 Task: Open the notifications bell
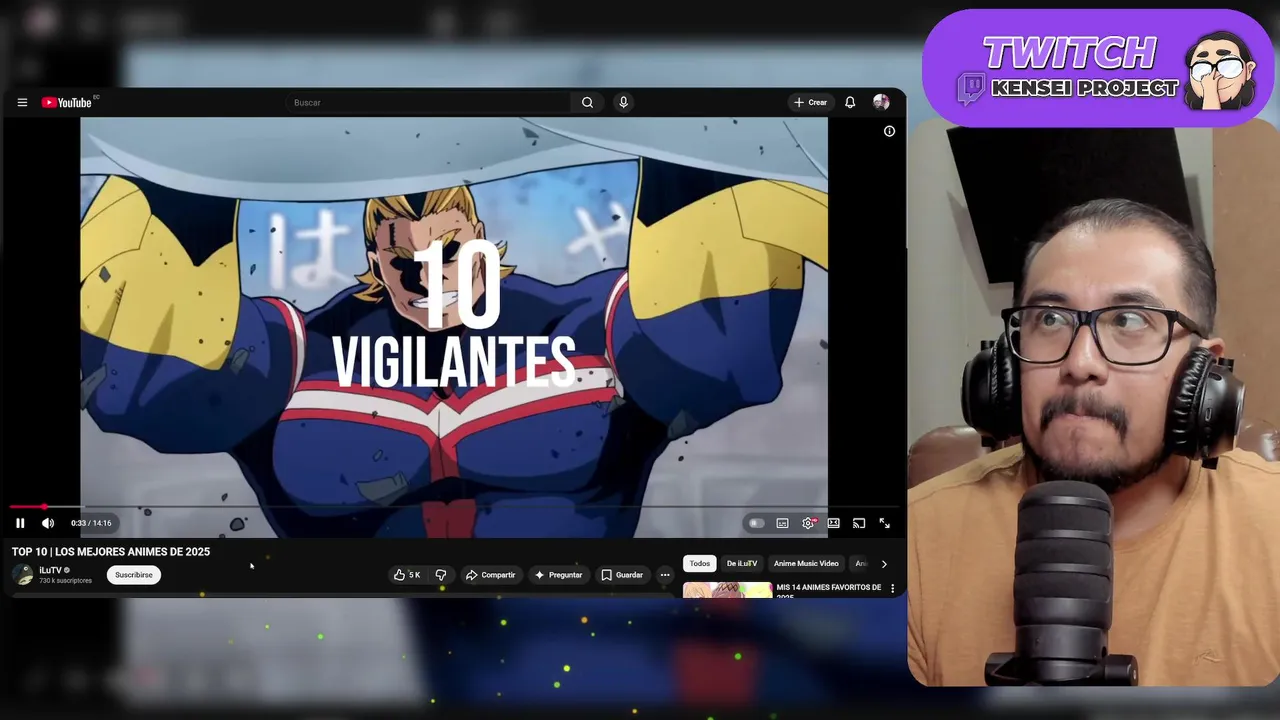click(x=850, y=102)
